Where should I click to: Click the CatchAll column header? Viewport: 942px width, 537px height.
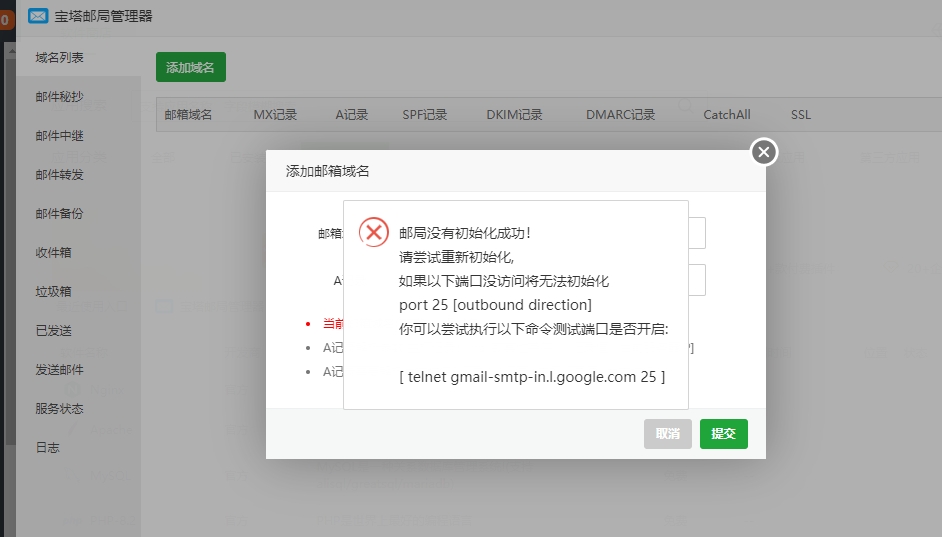(x=727, y=114)
